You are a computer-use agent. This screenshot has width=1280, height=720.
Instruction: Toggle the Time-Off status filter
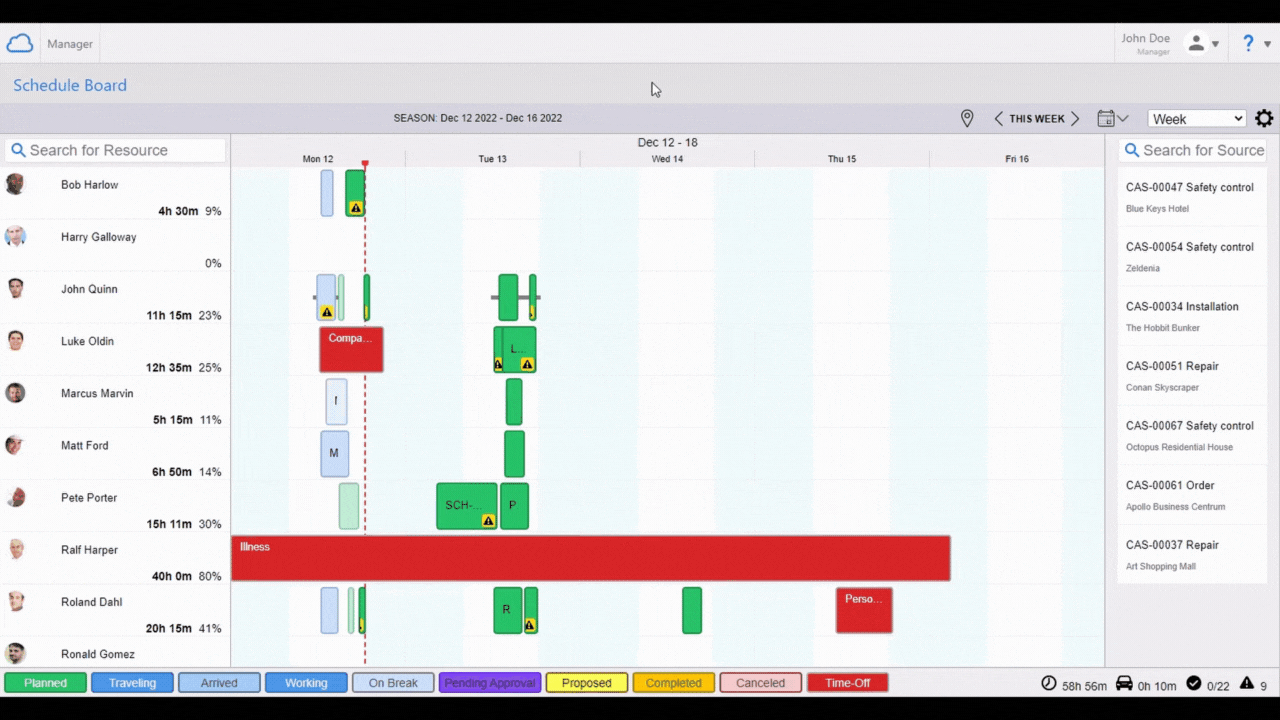point(847,683)
